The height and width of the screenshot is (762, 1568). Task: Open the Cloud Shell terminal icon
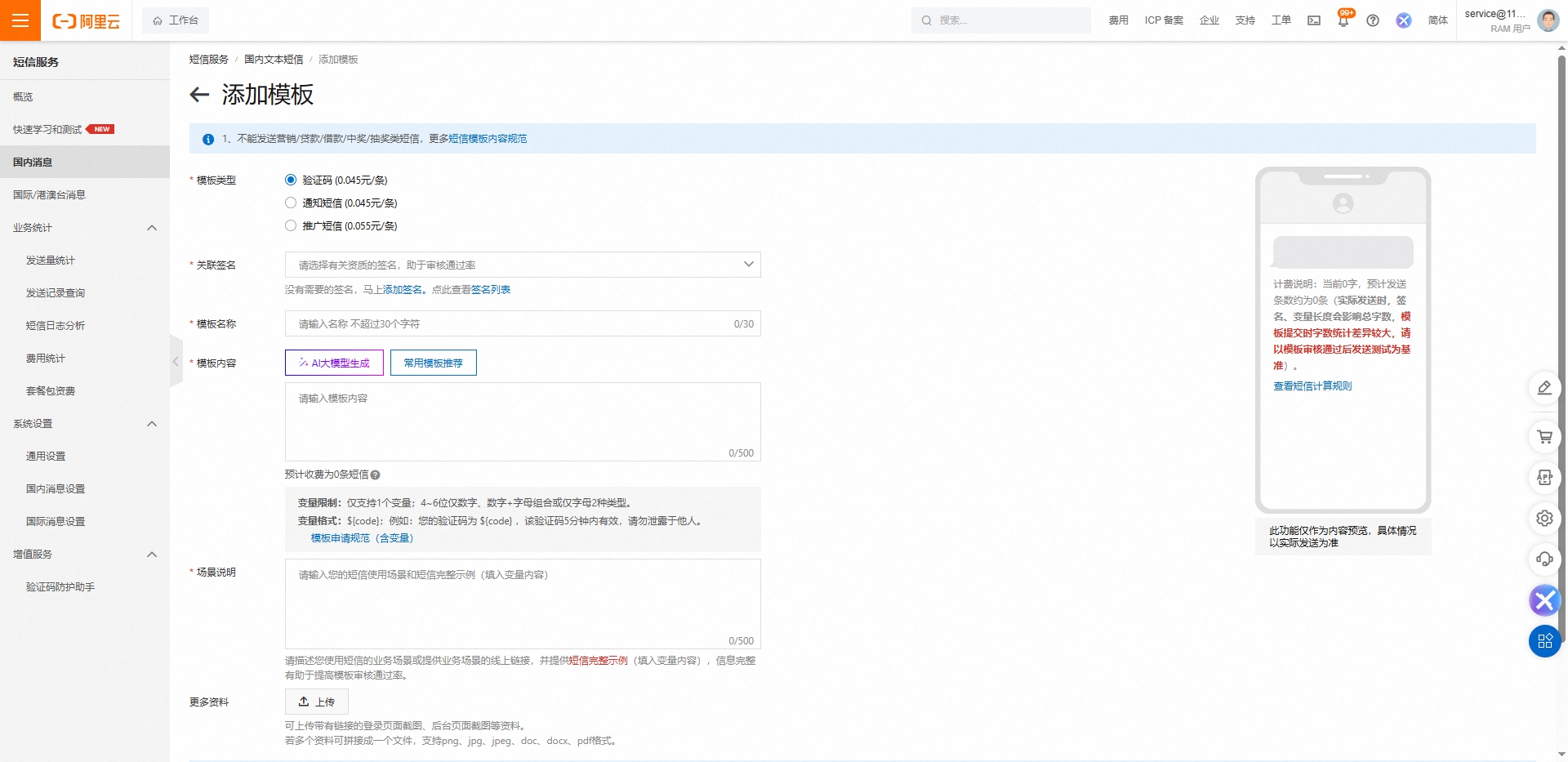(1314, 20)
